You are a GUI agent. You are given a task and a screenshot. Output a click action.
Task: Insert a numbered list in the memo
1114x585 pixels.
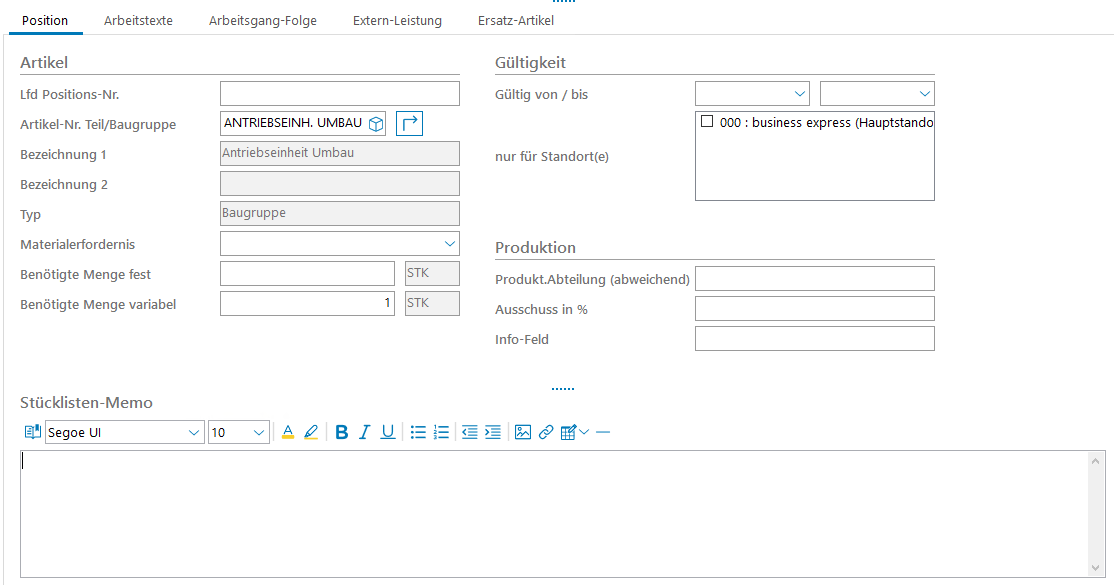441,432
